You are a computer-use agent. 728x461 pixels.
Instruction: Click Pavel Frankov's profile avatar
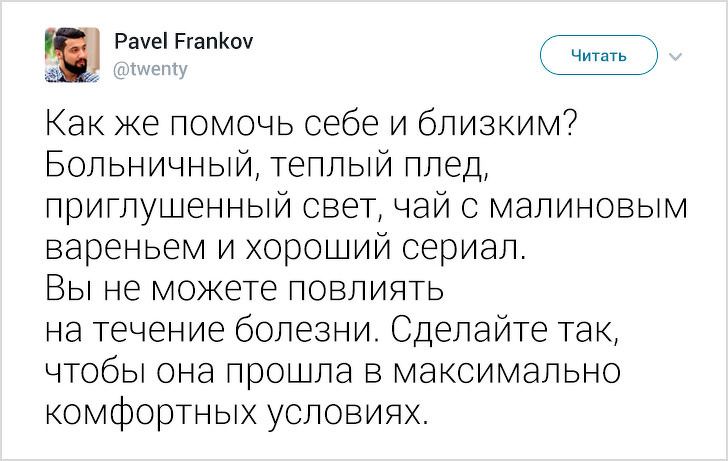point(72,55)
